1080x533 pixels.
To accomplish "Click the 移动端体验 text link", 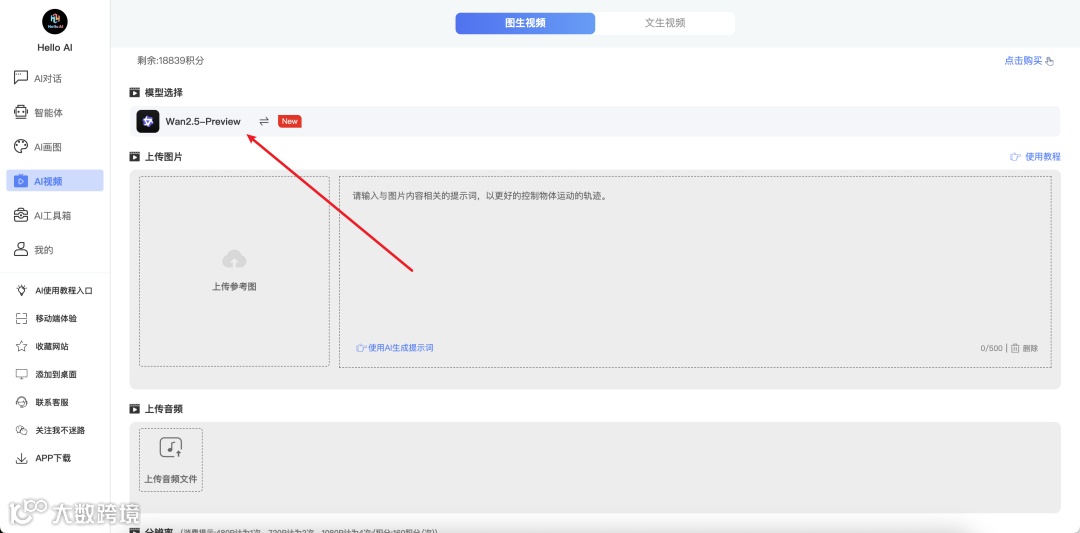I will 56,319.
